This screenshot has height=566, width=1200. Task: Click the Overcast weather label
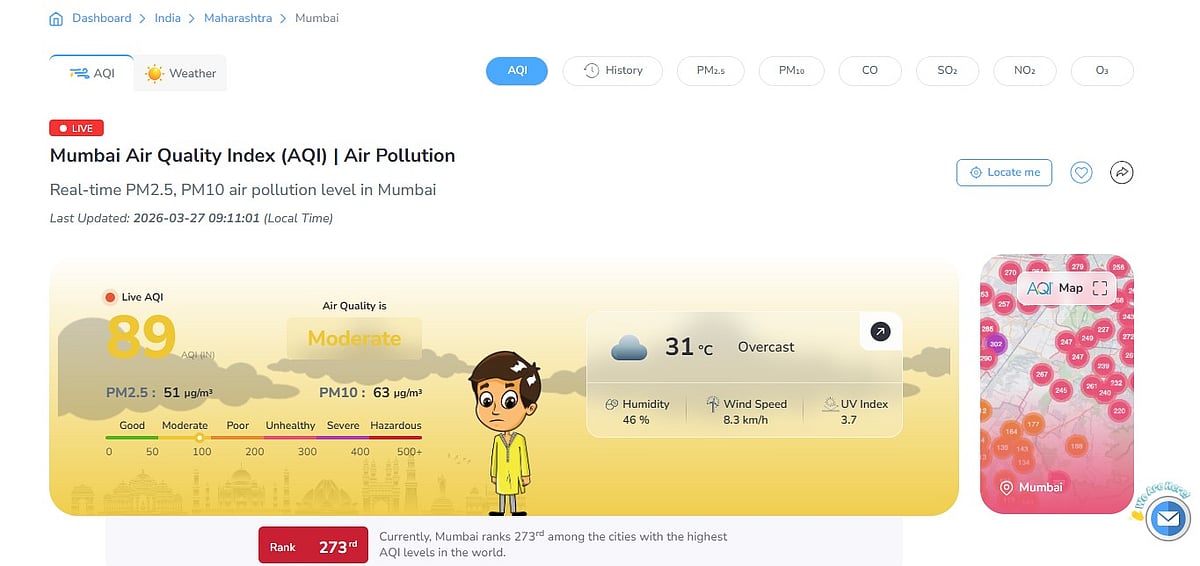pyautogui.click(x=766, y=347)
